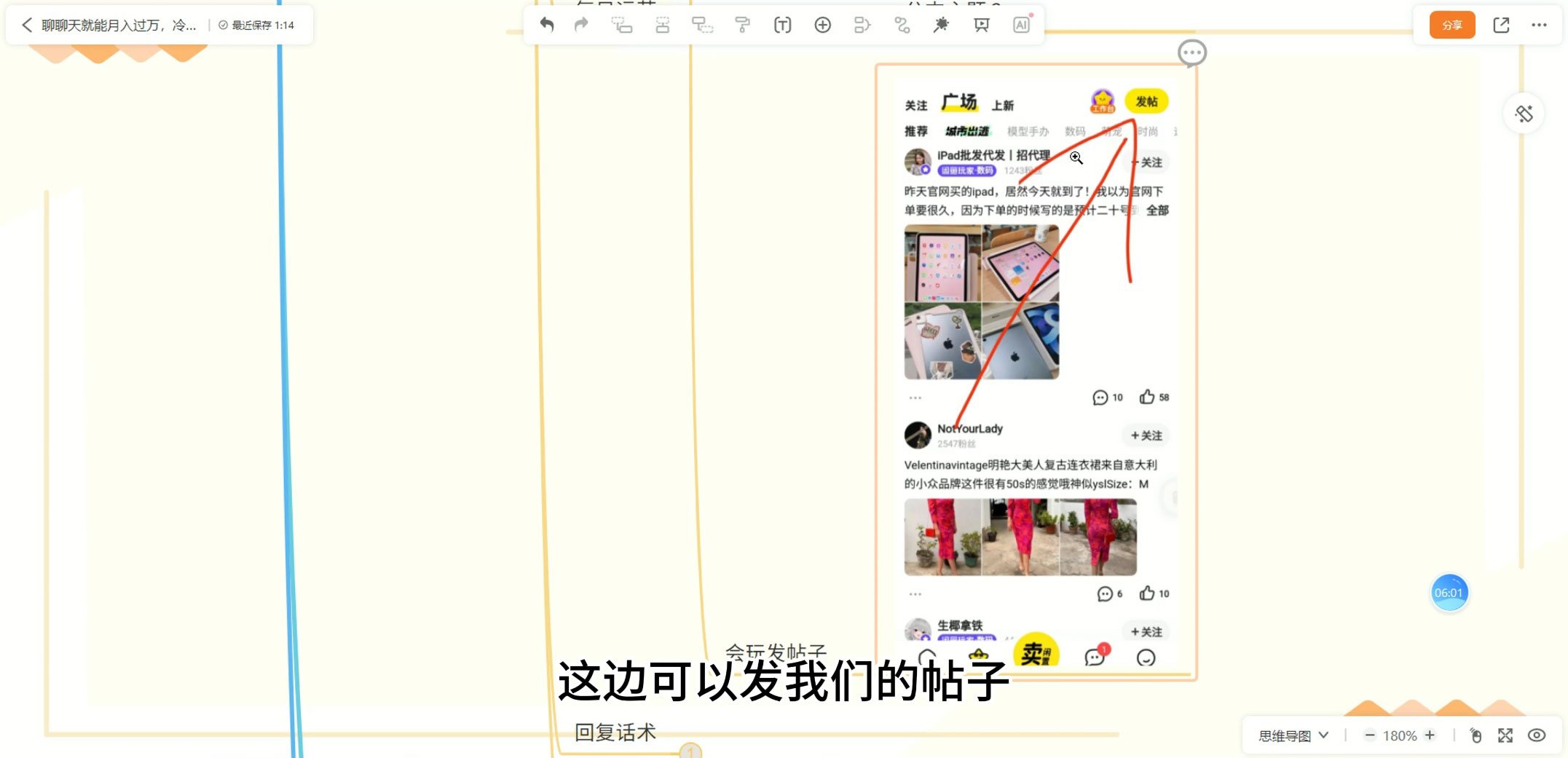Toggle fit-to-screen view mode
The height and width of the screenshot is (758, 1568).
pyautogui.click(x=1506, y=735)
